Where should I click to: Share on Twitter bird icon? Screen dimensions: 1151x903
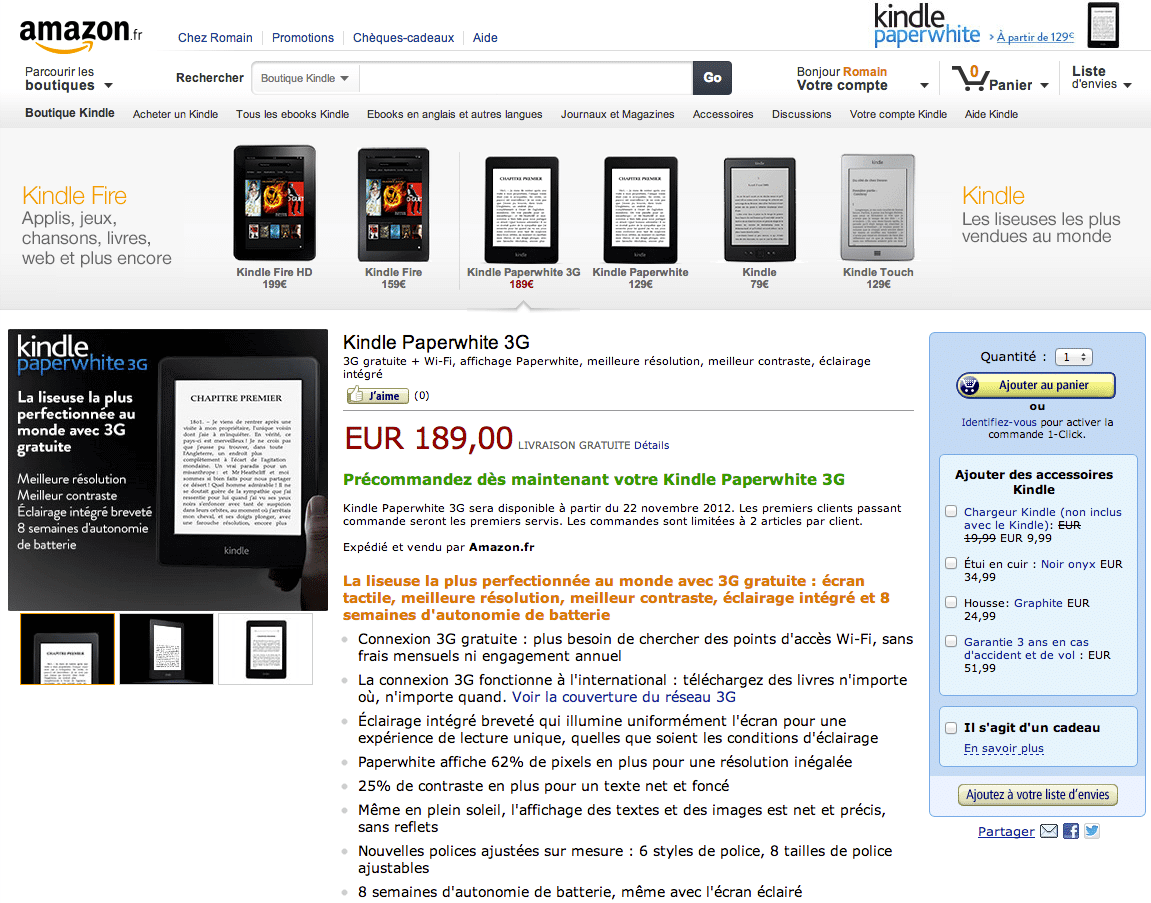(x=1092, y=831)
